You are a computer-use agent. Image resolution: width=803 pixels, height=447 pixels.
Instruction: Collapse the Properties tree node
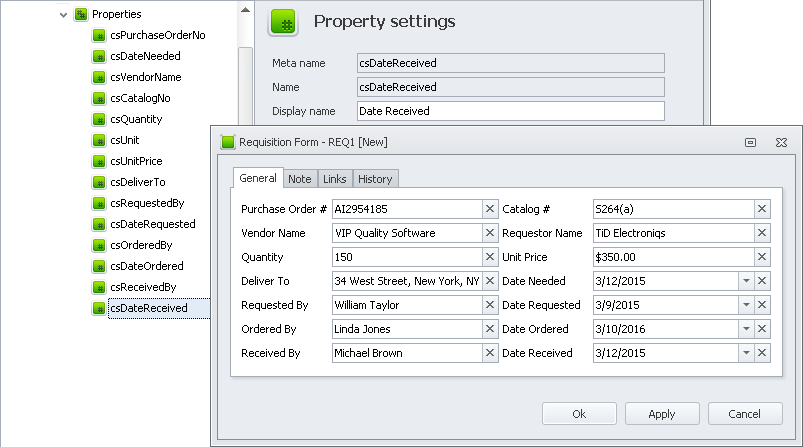click(63, 14)
